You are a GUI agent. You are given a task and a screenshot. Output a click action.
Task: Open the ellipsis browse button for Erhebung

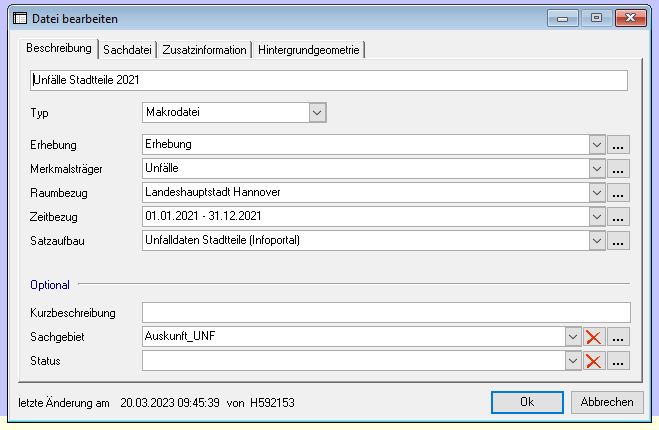point(619,145)
